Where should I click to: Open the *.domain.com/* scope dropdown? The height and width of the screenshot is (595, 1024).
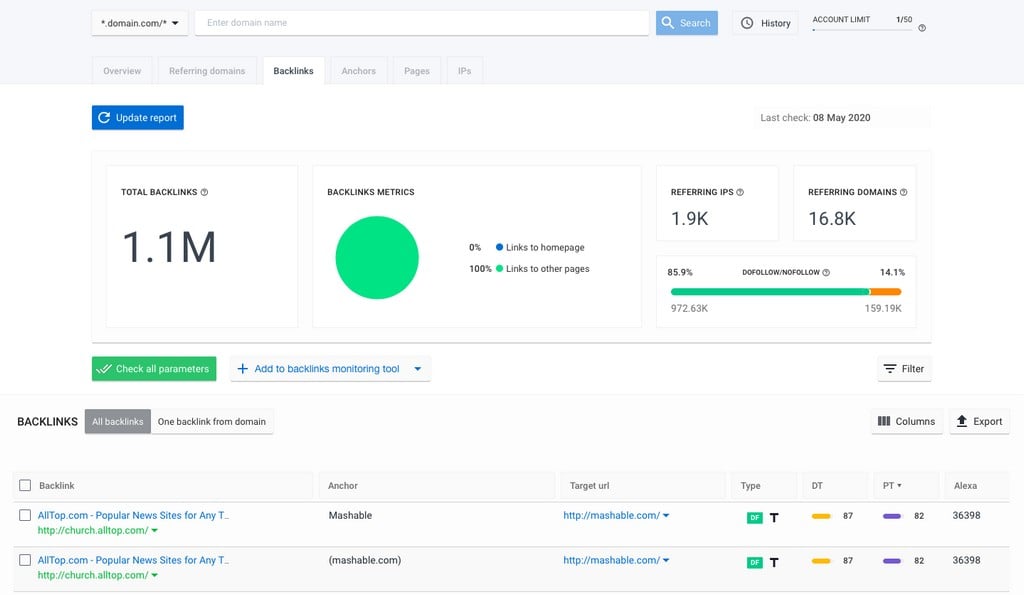click(x=138, y=22)
